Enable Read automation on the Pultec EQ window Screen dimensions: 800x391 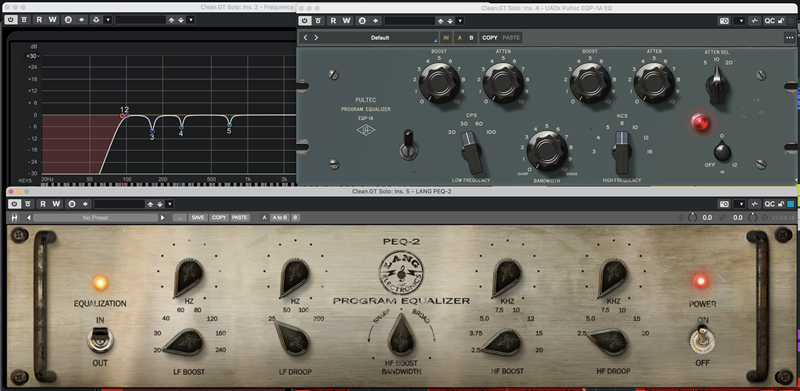pyautogui.click(x=333, y=21)
